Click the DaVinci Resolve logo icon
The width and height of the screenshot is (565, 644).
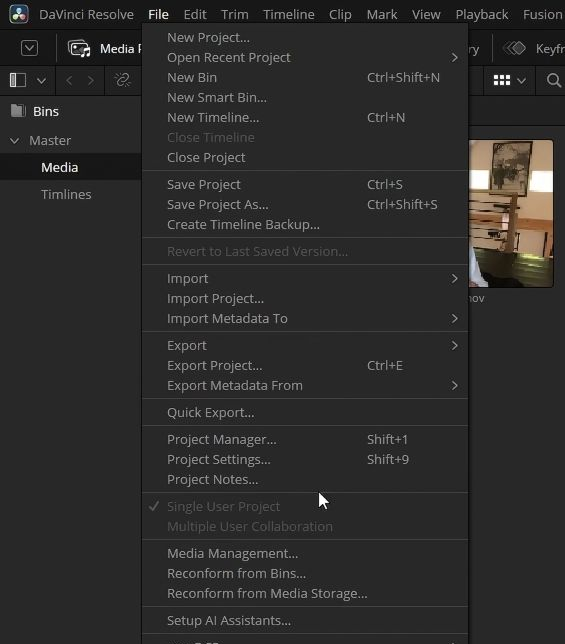19,14
